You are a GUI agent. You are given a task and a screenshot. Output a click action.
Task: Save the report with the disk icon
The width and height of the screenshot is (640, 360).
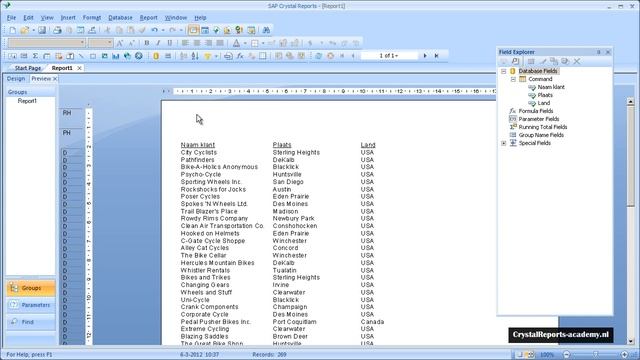pos(42,30)
